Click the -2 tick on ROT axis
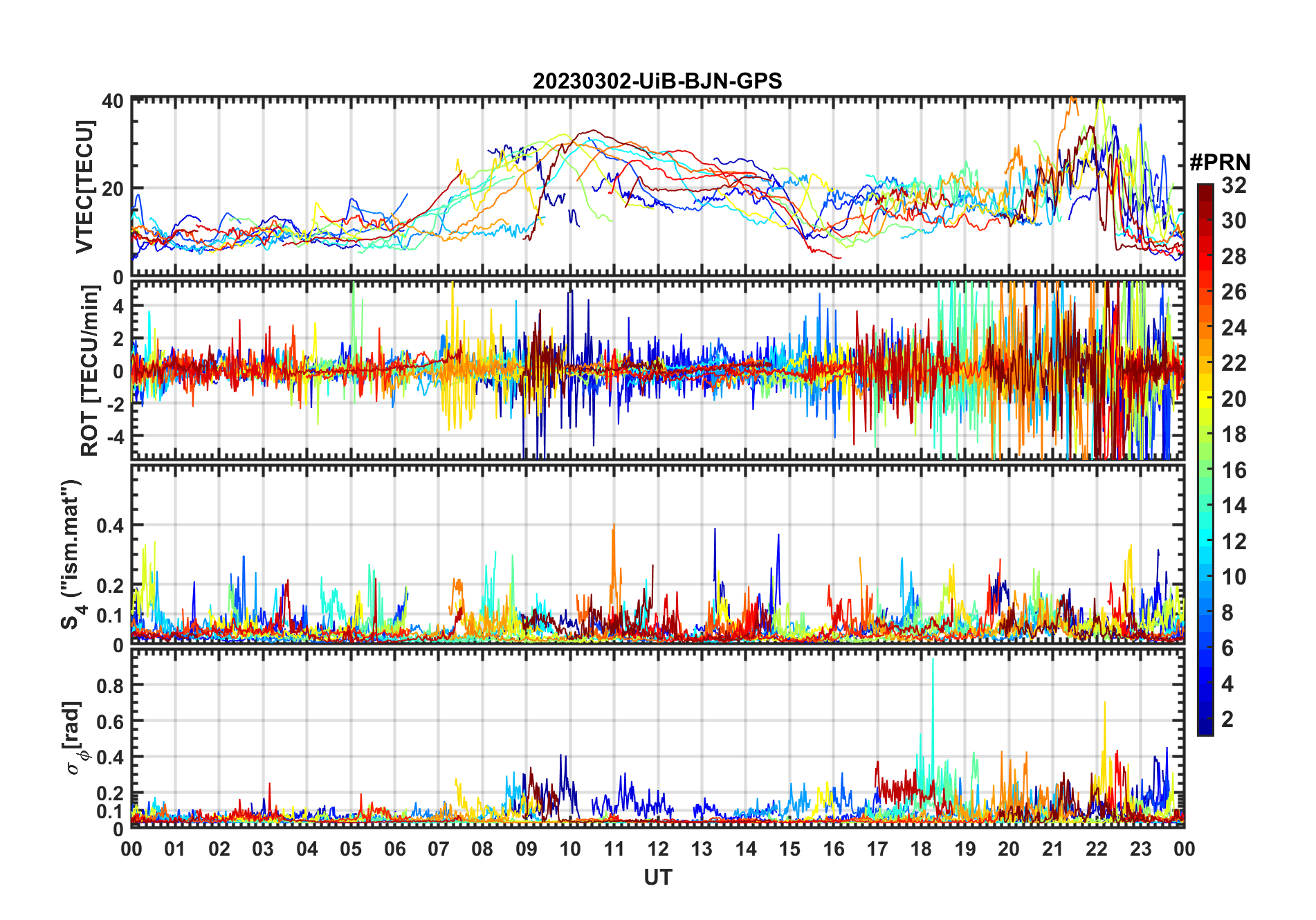This screenshot has width=1316, height=920. (x=115, y=404)
